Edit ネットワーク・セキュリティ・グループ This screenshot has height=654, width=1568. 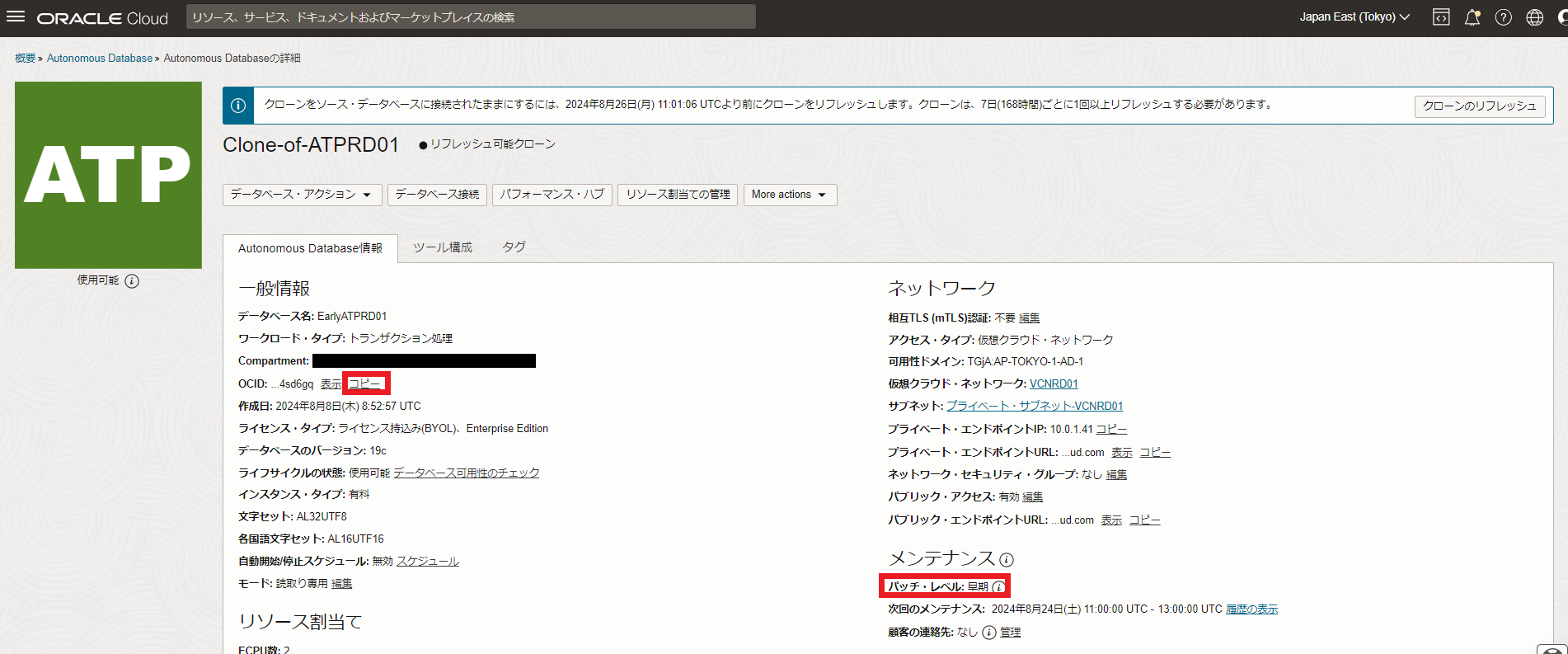coord(1116,475)
